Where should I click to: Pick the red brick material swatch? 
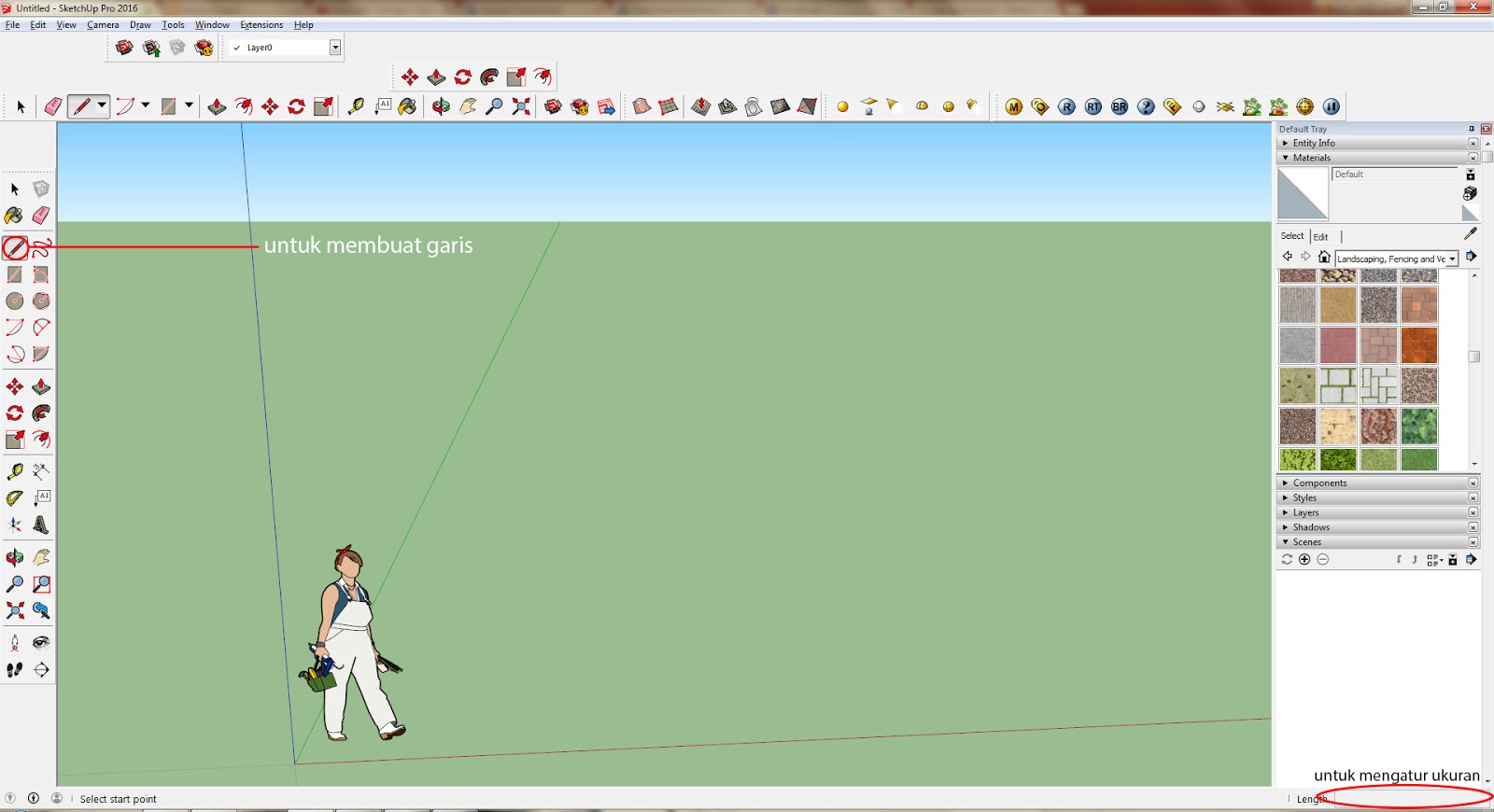coord(1338,345)
